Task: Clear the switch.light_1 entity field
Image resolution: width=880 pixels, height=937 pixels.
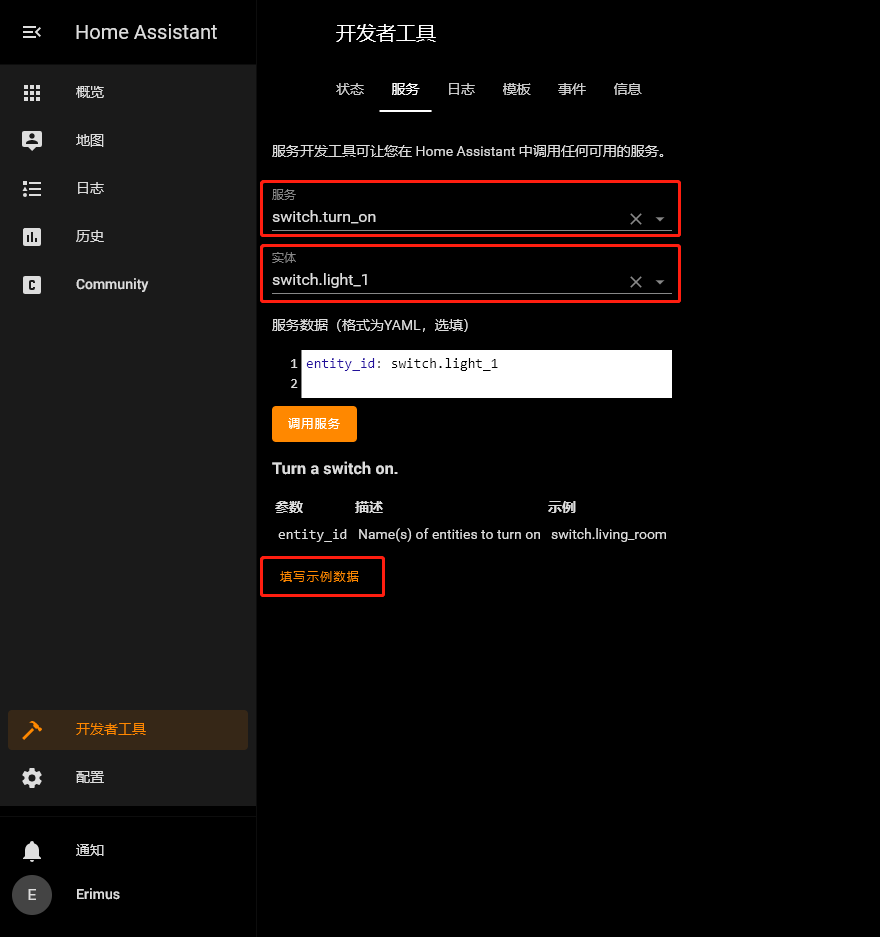Action: 636,282
